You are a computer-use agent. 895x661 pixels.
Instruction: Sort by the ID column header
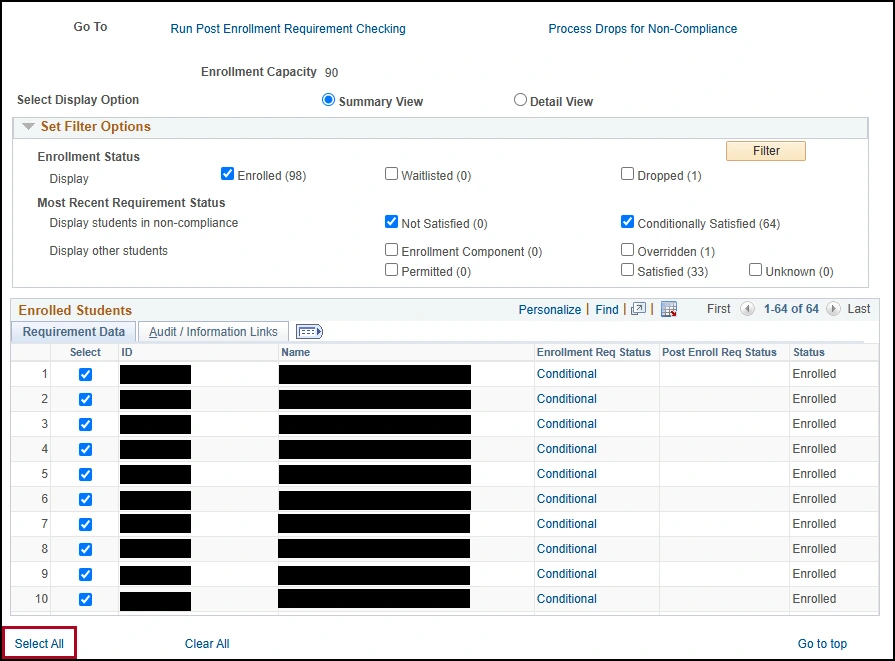[x=127, y=352]
